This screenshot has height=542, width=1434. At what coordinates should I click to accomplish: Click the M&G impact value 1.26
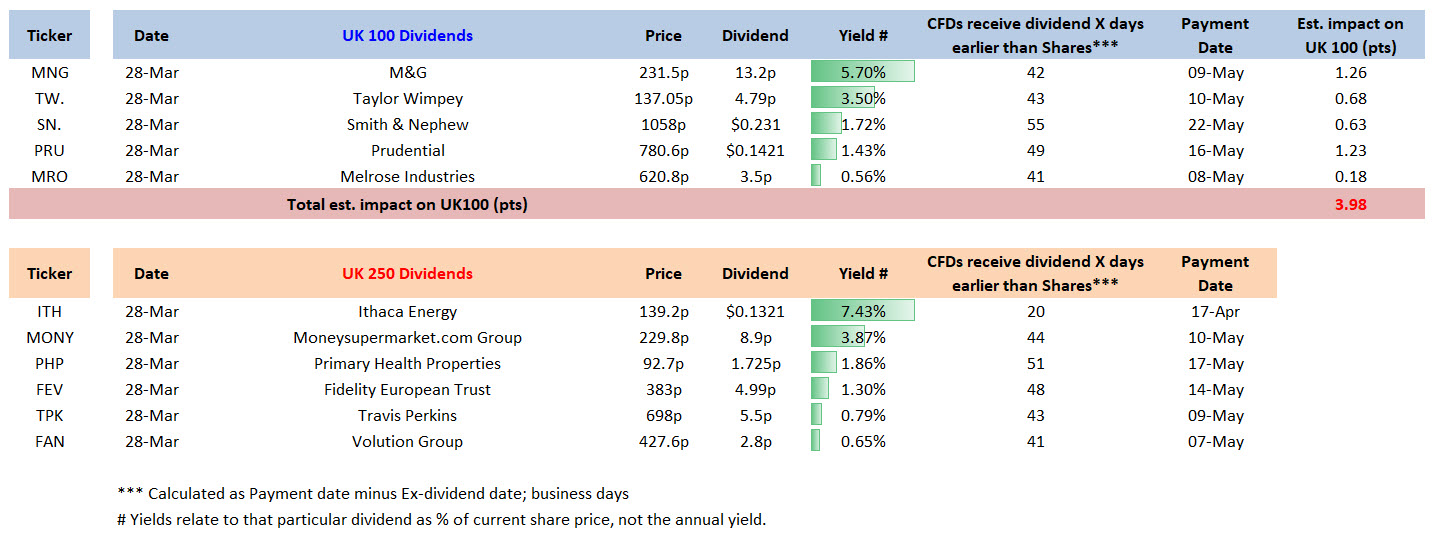tap(1351, 72)
